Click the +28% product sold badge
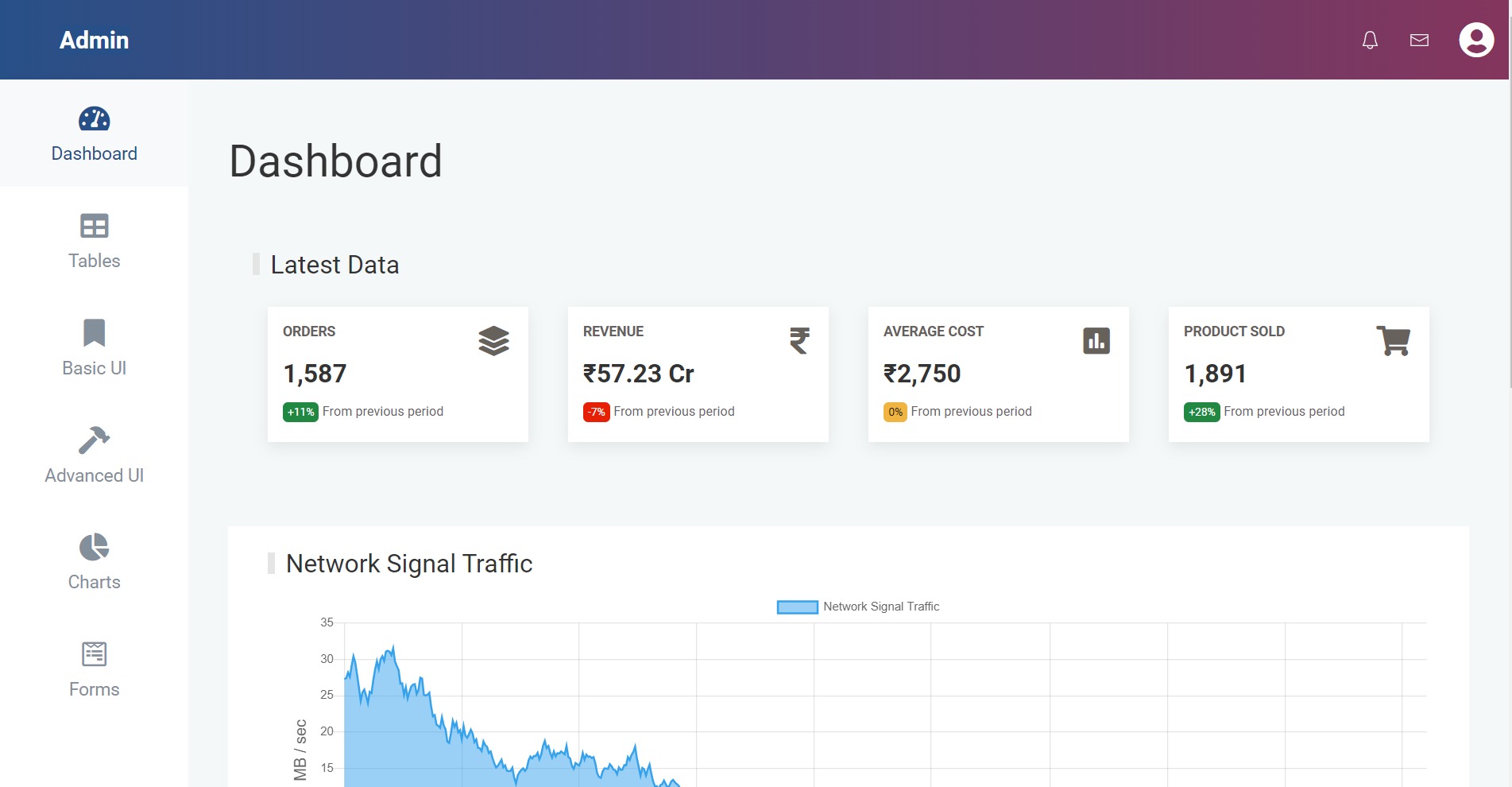 coord(1201,412)
